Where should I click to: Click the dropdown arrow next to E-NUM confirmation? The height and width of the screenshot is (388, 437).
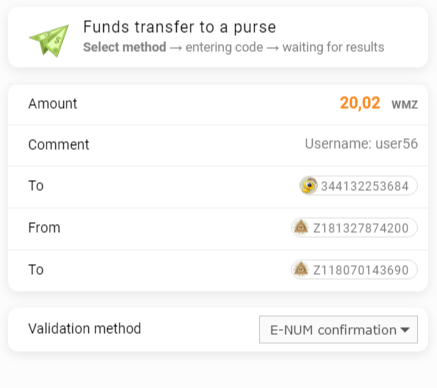tap(405, 330)
